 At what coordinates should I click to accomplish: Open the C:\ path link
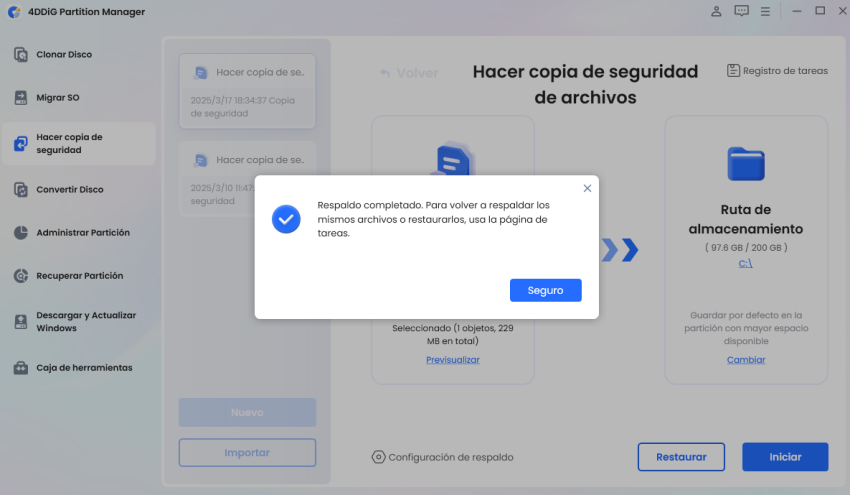[745, 263]
